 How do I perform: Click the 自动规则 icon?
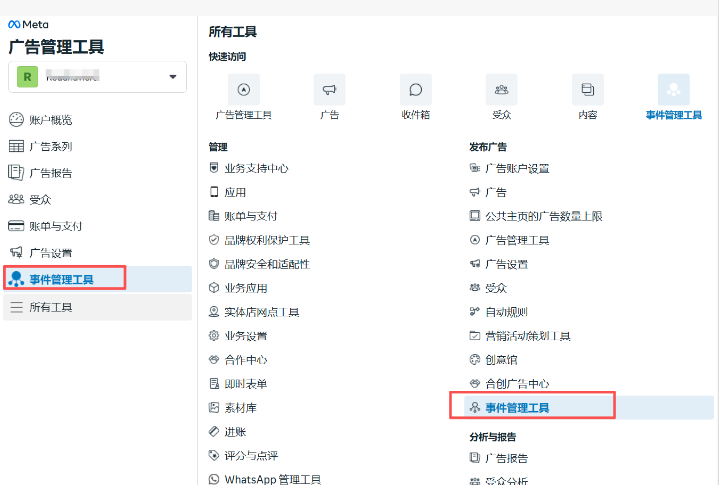[x=475, y=312]
